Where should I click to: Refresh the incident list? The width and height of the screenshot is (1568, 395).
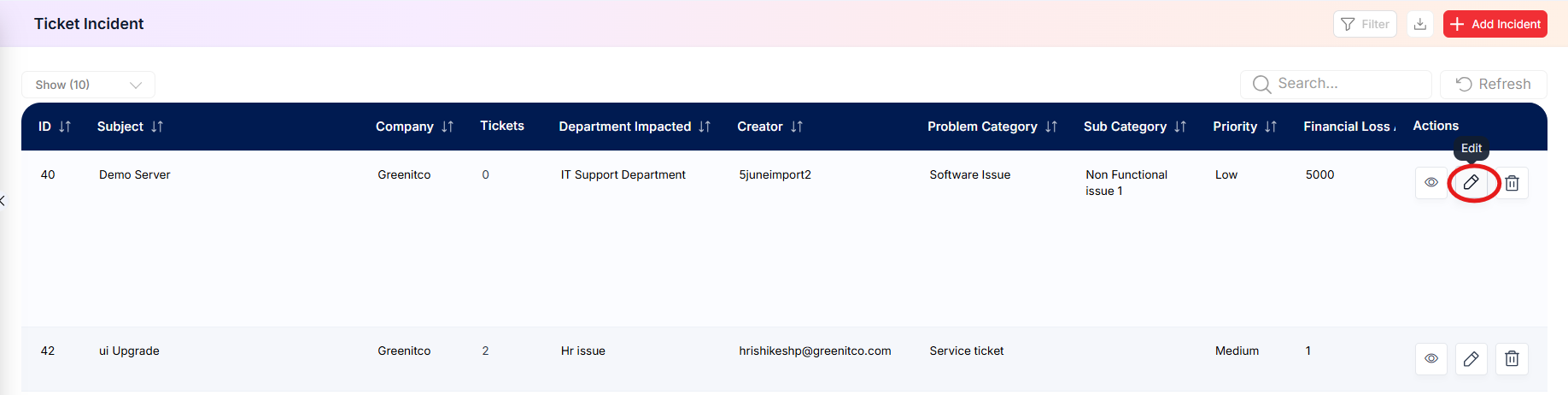(1494, 84)
